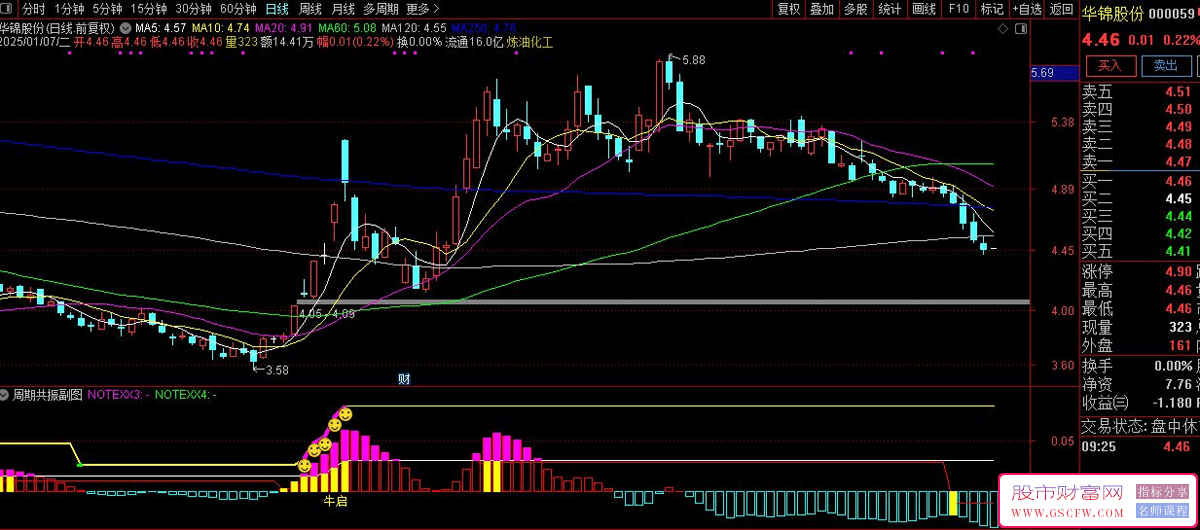Switch to the 月线 monthly chart

(x=343, y=9)
